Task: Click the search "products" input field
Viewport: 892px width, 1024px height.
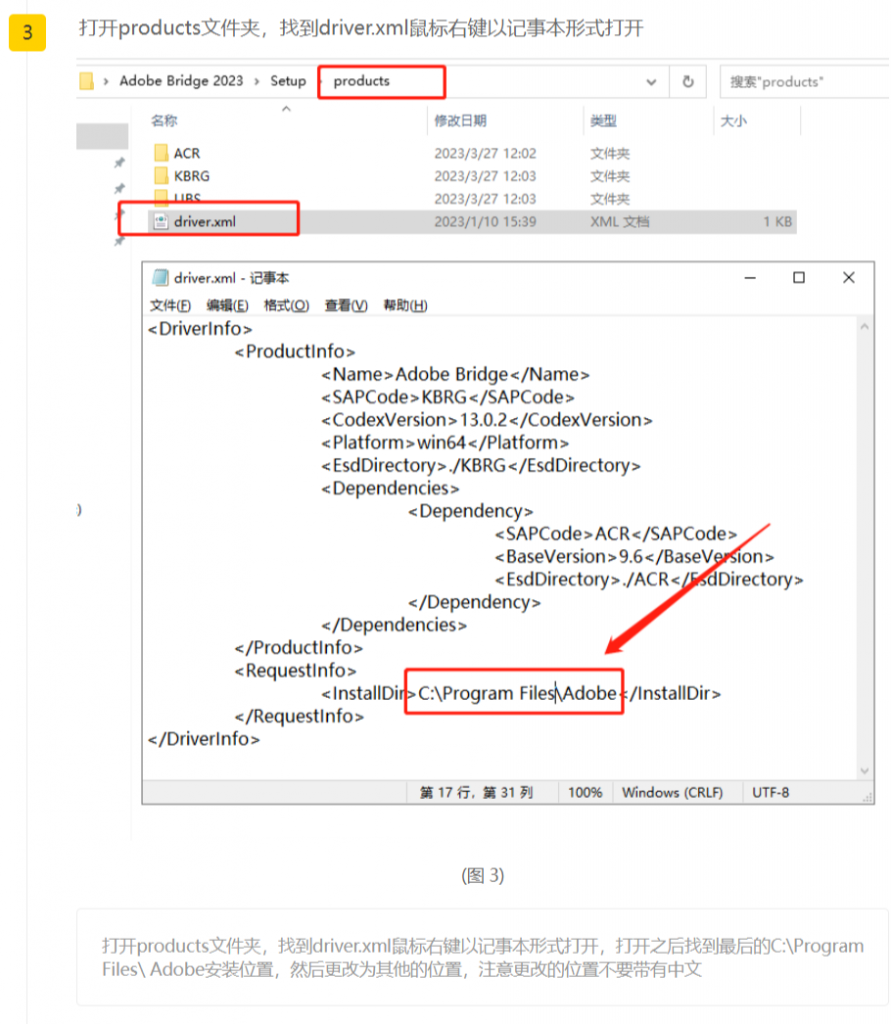Action: pos(804,82)
